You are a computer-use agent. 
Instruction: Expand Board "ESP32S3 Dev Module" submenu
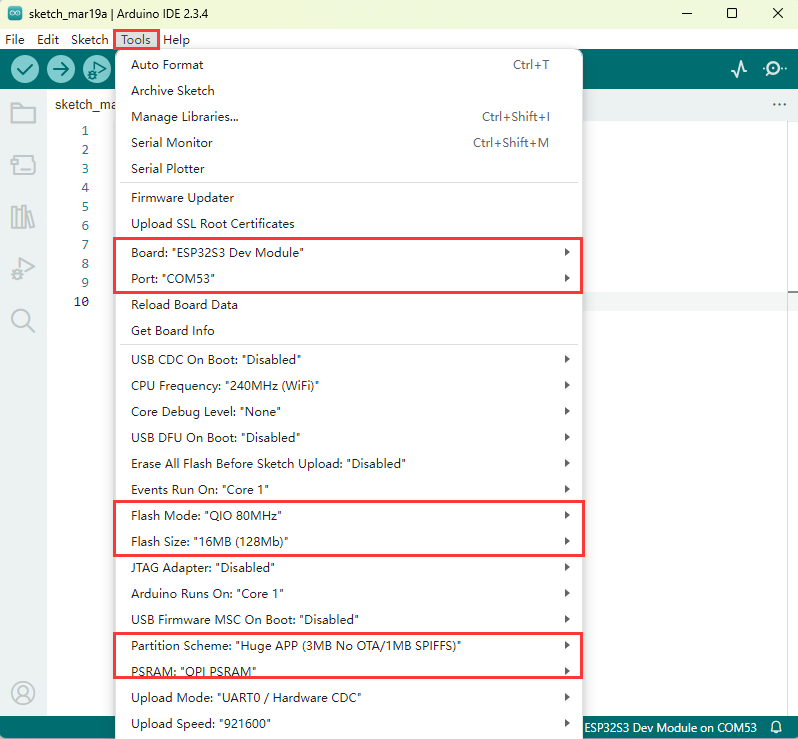[x=349, y=252]
